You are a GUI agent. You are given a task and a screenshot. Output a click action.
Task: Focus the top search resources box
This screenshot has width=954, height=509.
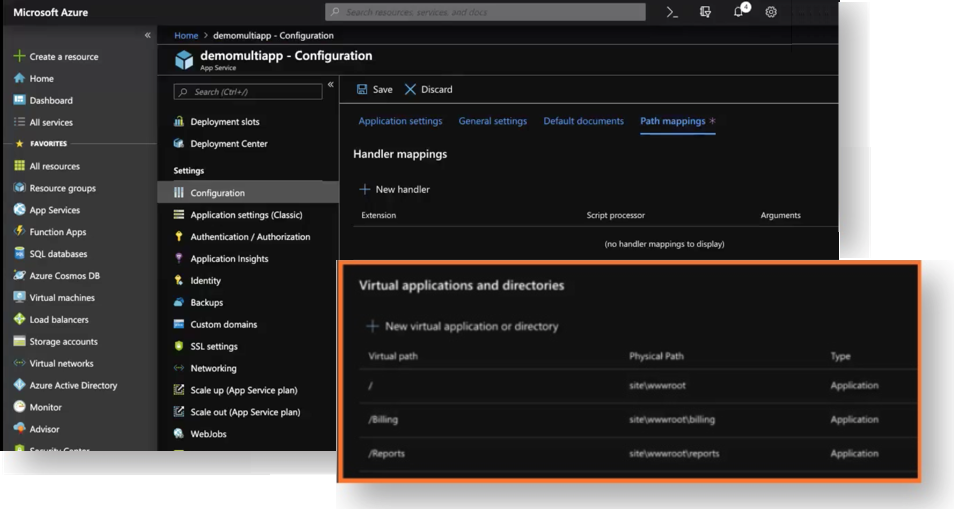pyautogui.click(x=486, y=12)
